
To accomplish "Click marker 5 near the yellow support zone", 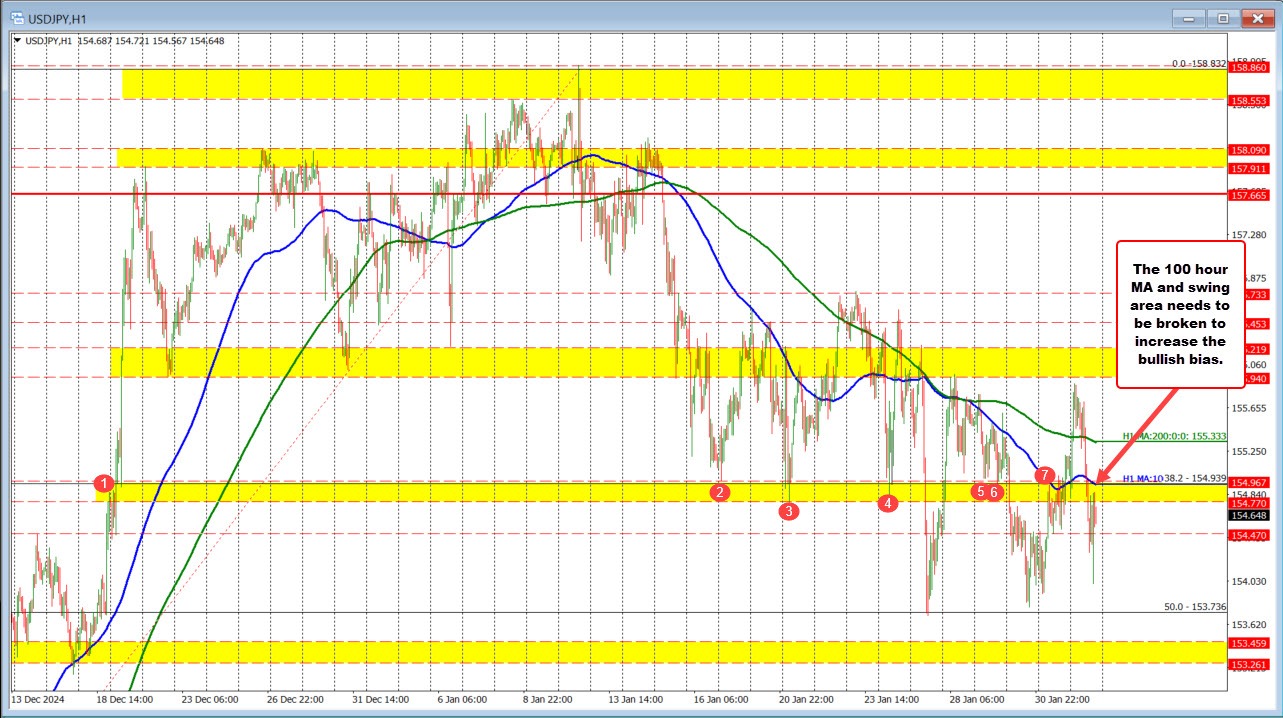I will coord(979,492).
